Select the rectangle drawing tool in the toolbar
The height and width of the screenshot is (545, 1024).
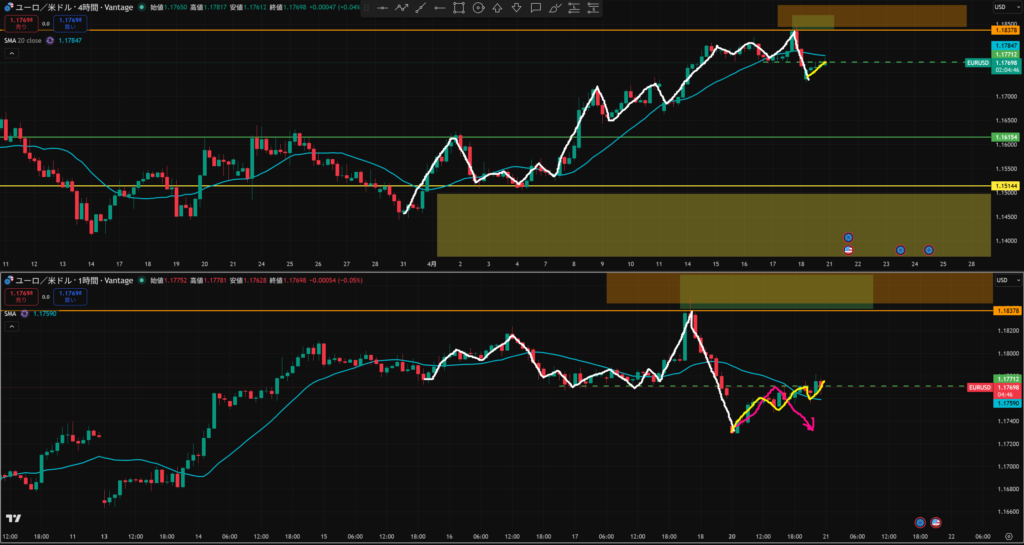coord(458,8)
